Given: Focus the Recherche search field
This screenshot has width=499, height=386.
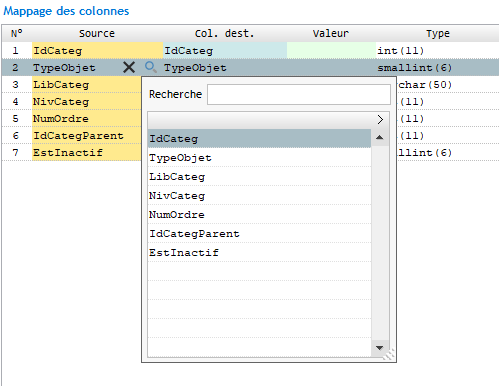Looking at the screenshot, I should tap(299, 94).
